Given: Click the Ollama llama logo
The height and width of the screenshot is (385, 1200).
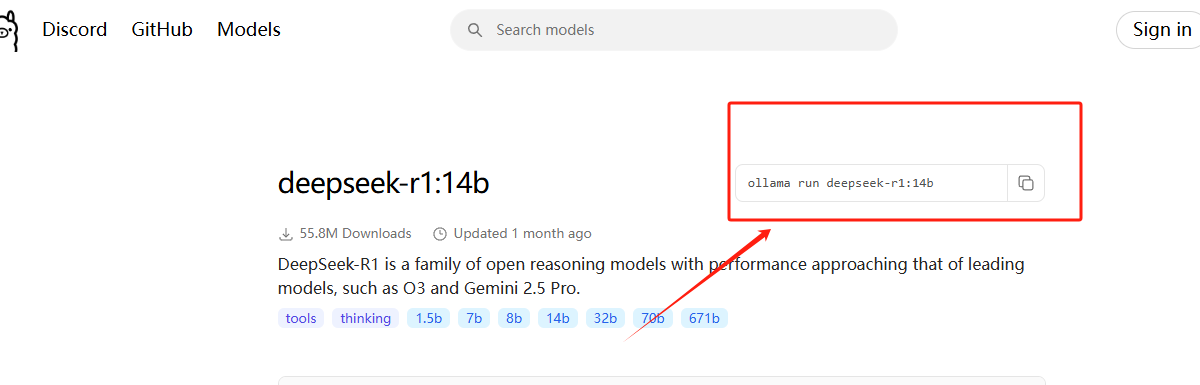Looking at the screenshot, I should (8, 32).
